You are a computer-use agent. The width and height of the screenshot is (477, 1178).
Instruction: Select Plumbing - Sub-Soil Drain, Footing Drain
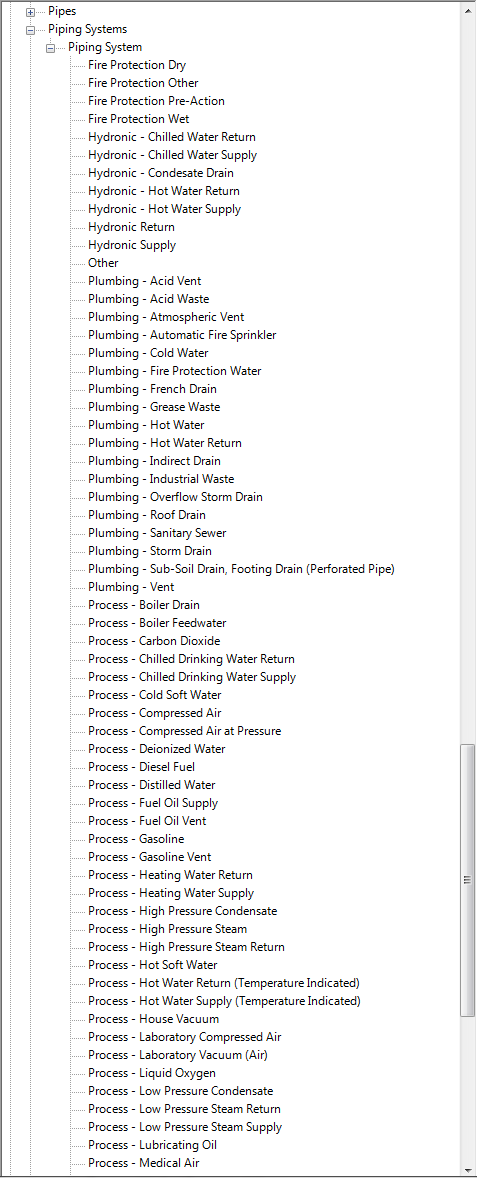[241, 569]
